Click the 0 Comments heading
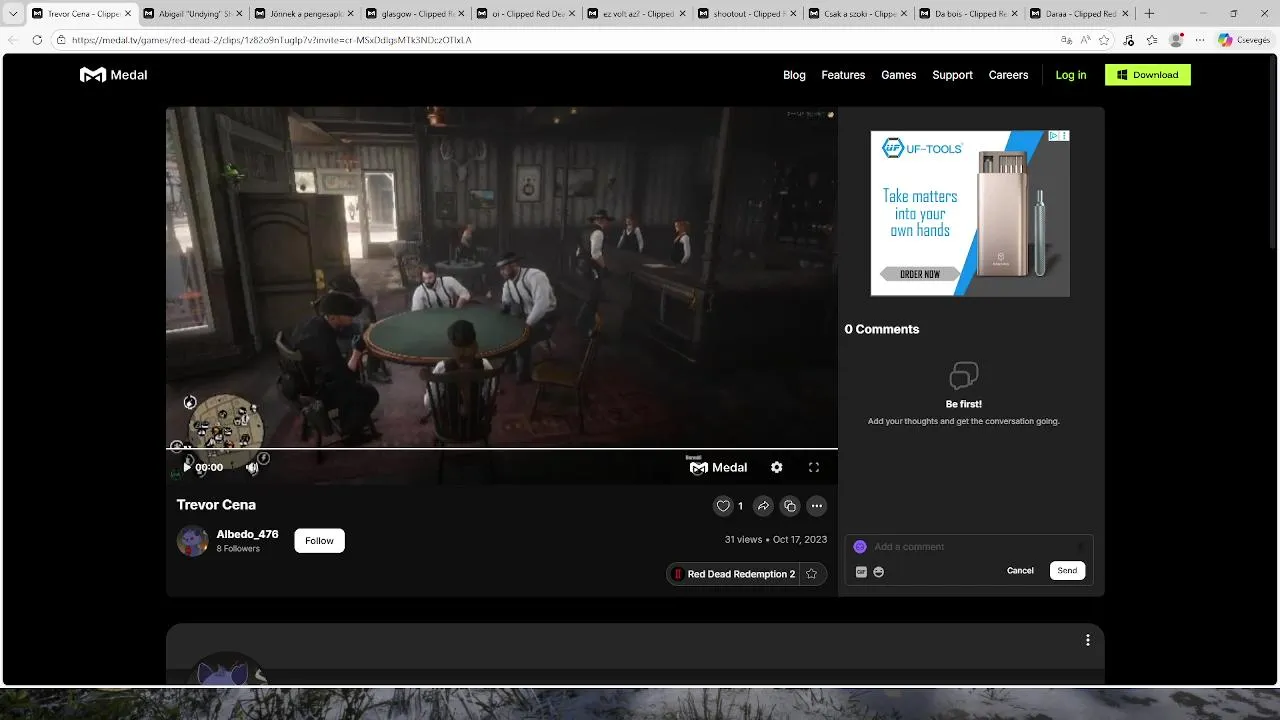The height and width of the screenshot is (720, 1280). pyautogui.click(x=881, y=329)
